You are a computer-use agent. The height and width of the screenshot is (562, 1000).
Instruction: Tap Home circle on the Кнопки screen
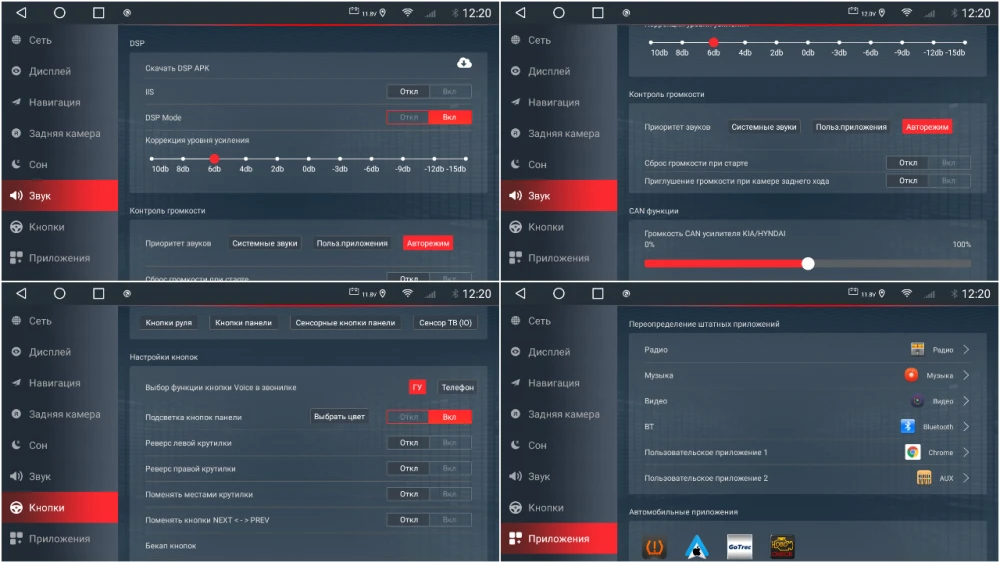(59, 293)
